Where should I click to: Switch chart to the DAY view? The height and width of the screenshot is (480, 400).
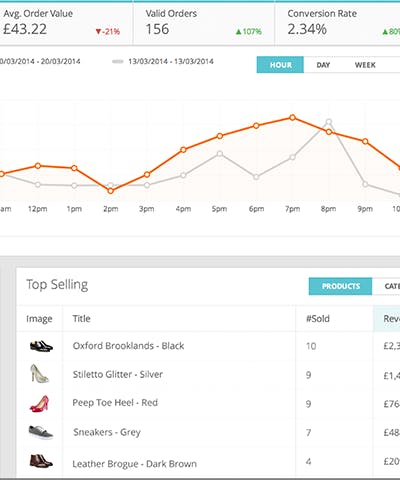point(323,65)
